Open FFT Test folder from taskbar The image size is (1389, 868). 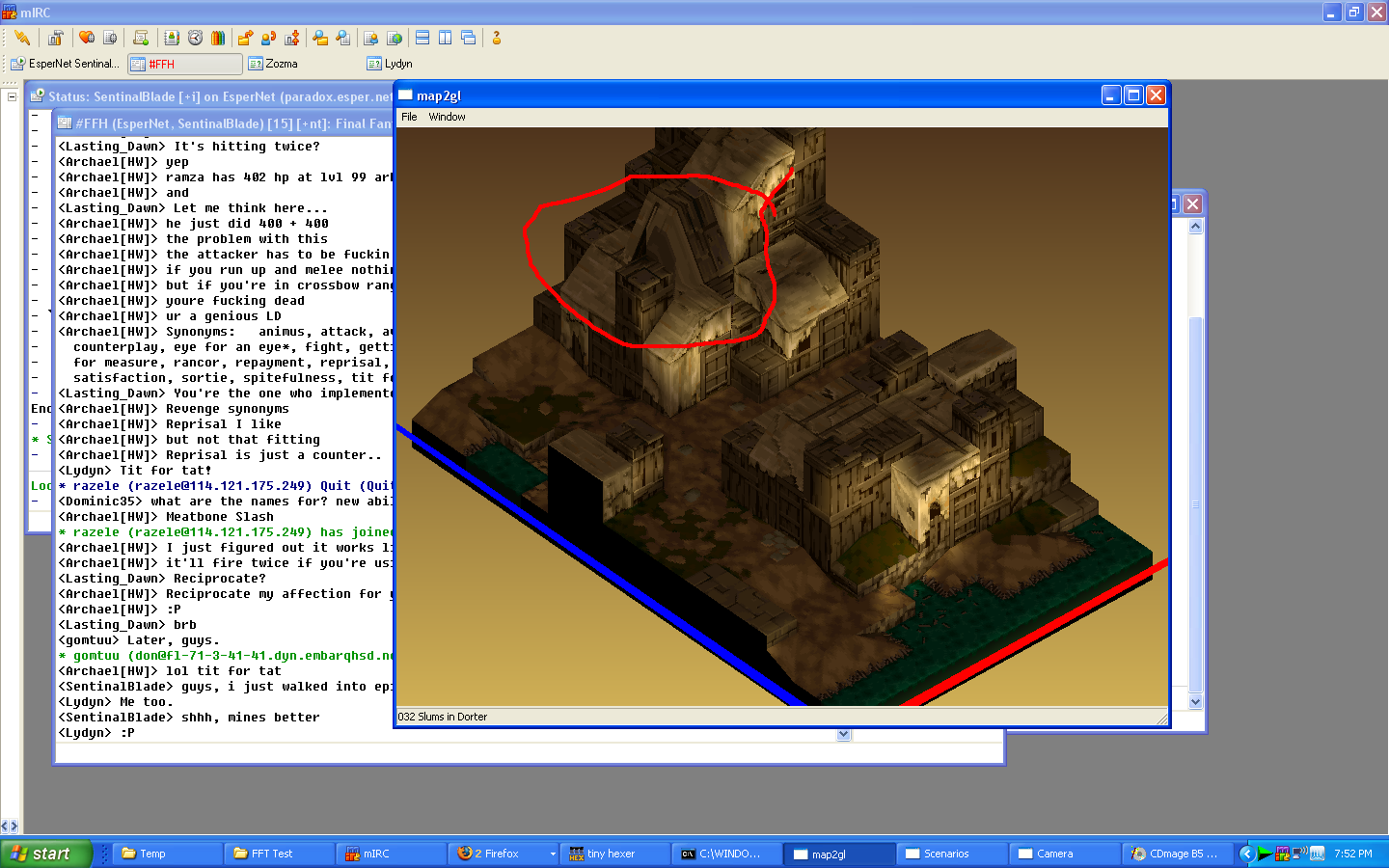(281, 854)
